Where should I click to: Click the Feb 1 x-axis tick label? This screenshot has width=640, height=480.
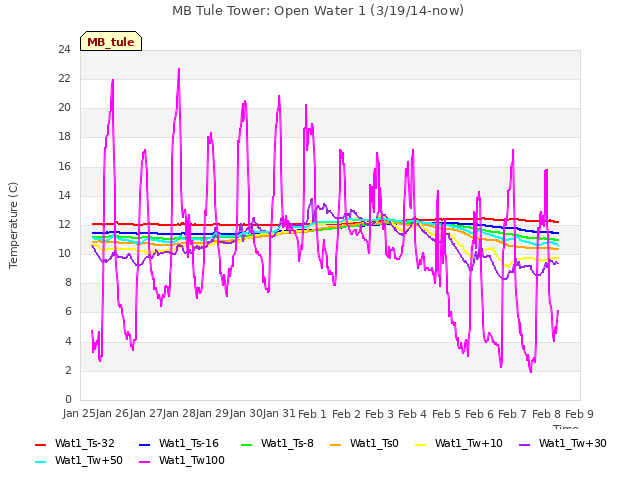312,414
